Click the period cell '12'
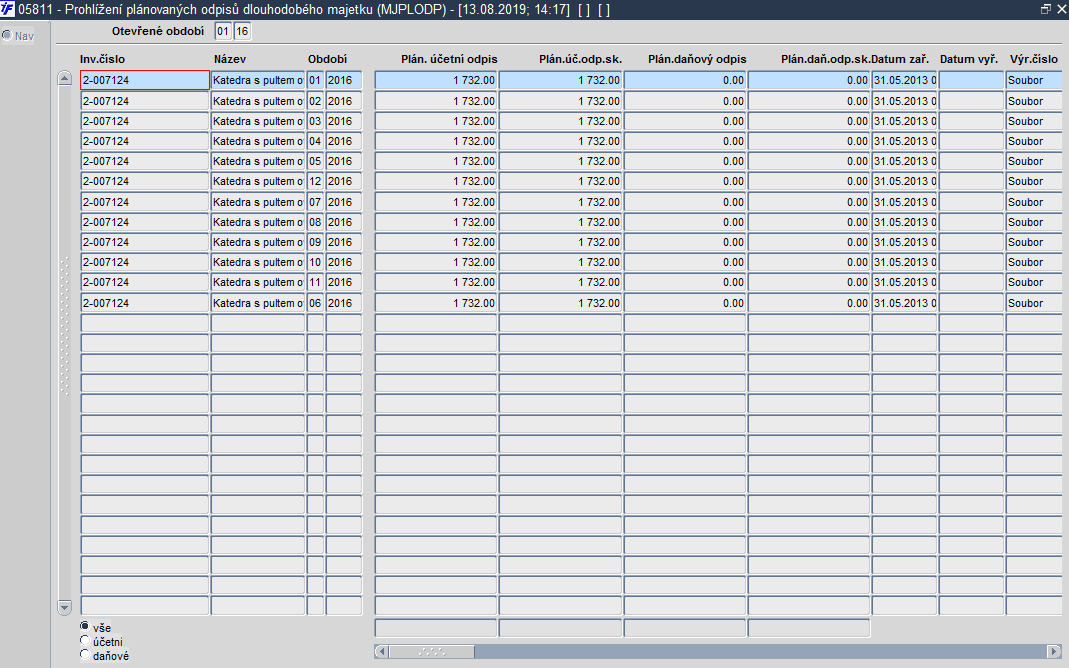The image size is (1069, 668). click(x=315, y=181)
